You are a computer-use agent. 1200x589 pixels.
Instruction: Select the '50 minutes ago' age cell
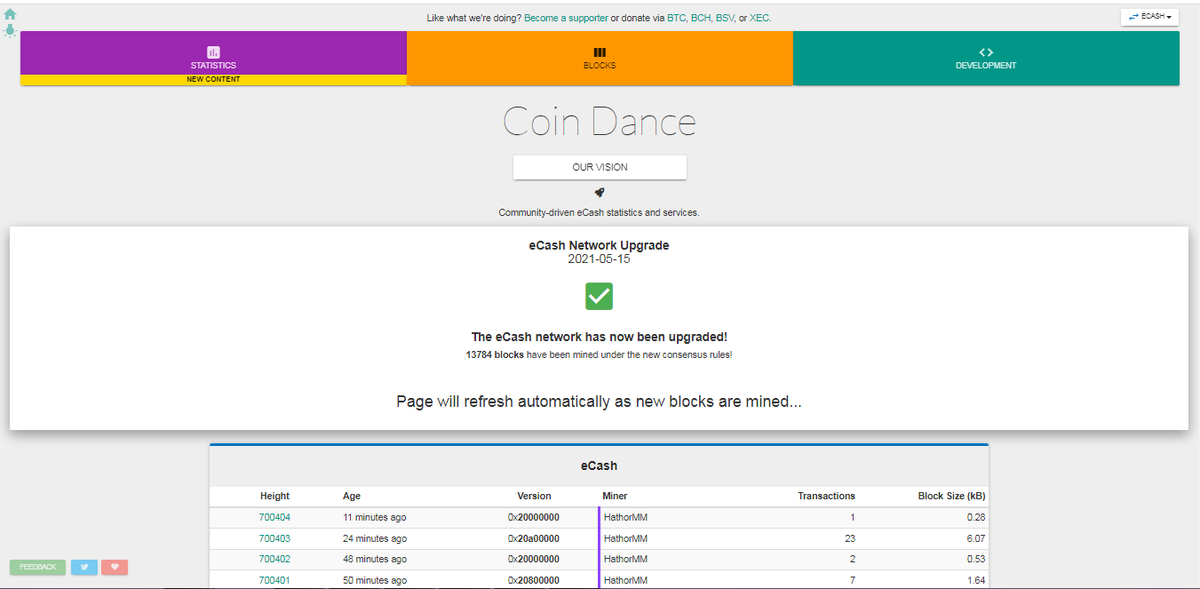pos(374,580)
